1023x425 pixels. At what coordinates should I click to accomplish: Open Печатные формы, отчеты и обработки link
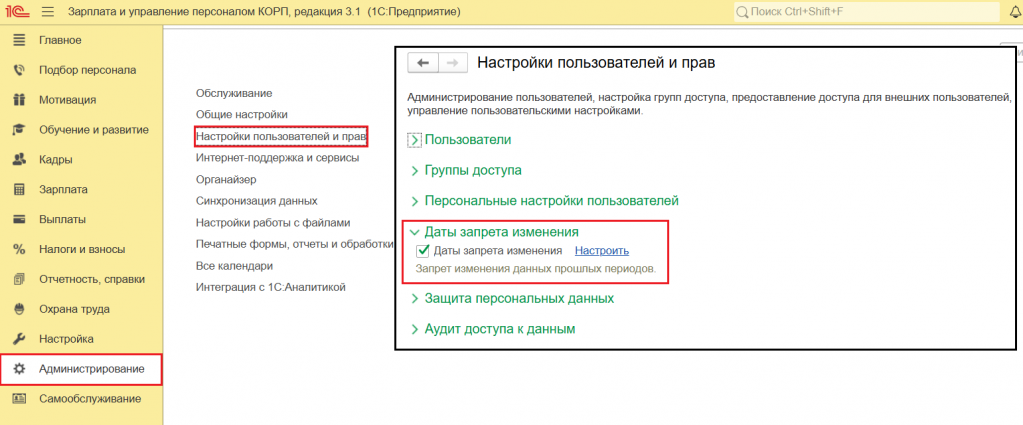click(295, 244)
